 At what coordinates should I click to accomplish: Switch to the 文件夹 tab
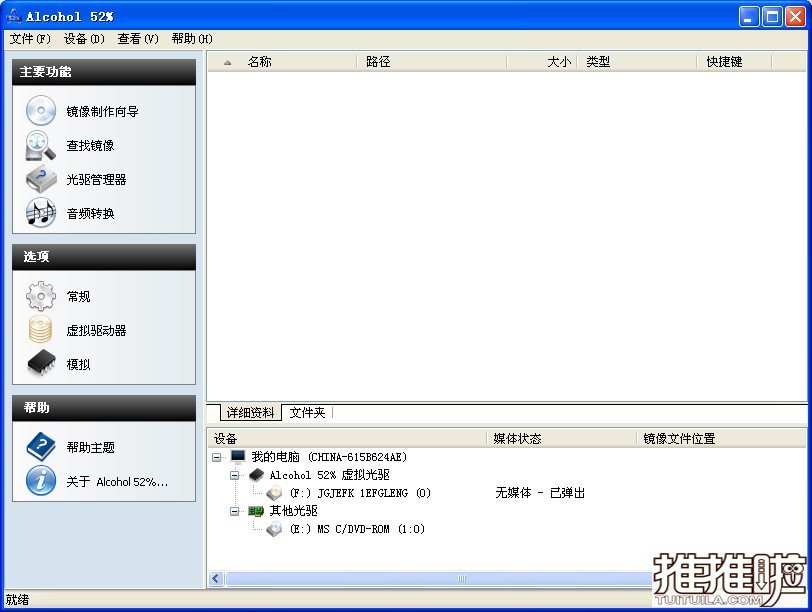307,413
